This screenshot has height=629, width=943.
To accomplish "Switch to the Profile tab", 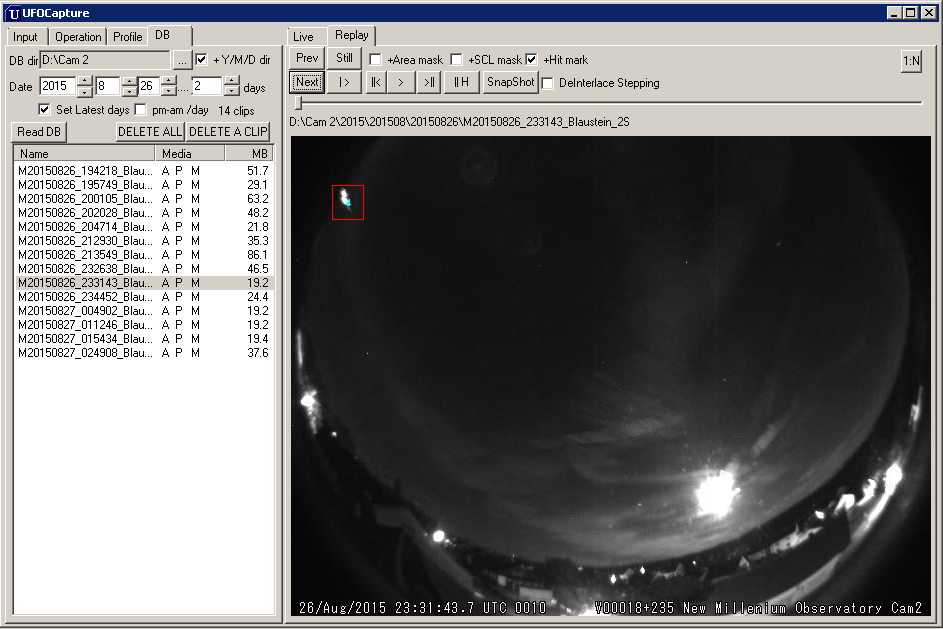I will pyautogui.click(x=127, y=37).
